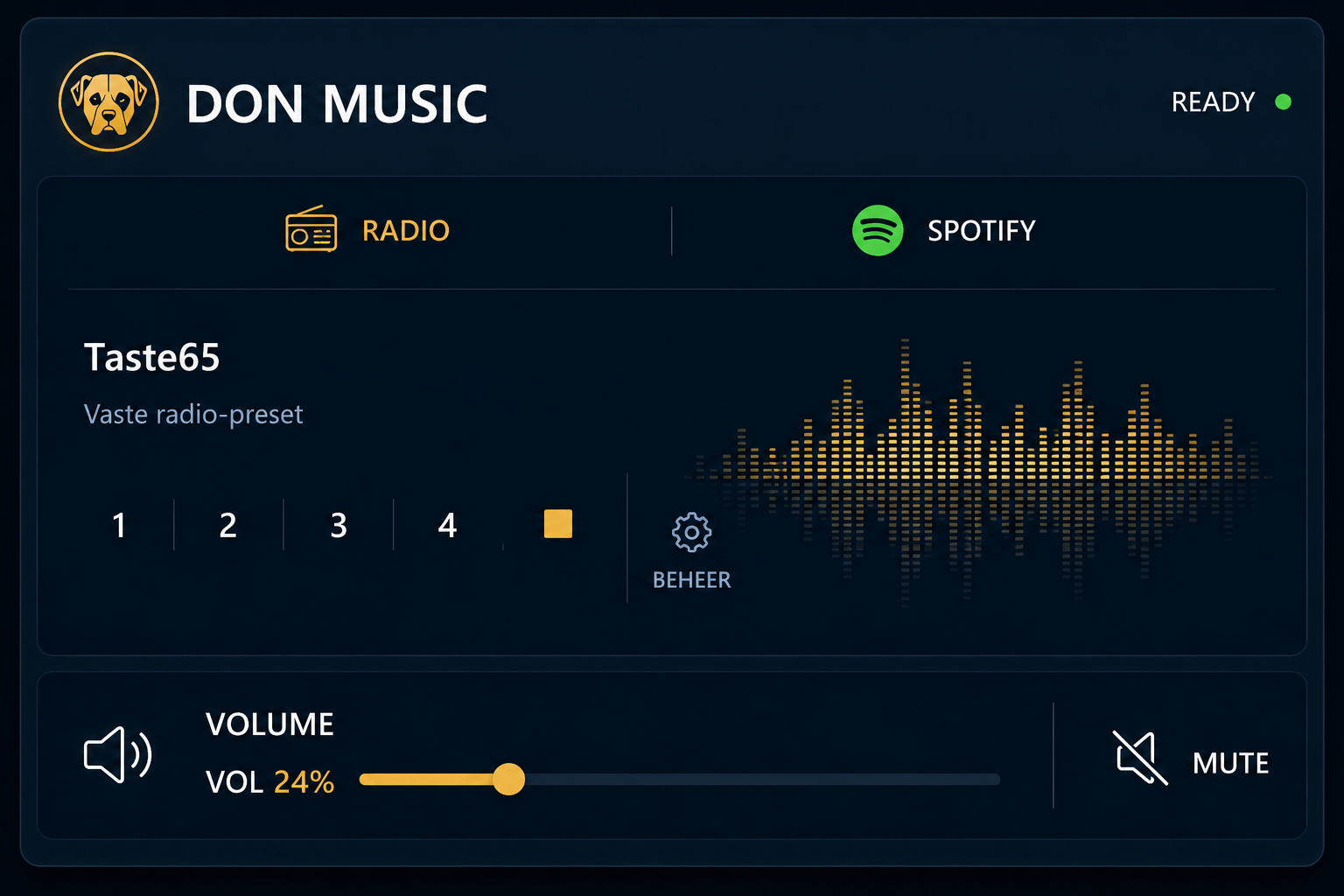Select radio preset 4
This screenshot has width=1344, height=896.
(x=447, y=525)
